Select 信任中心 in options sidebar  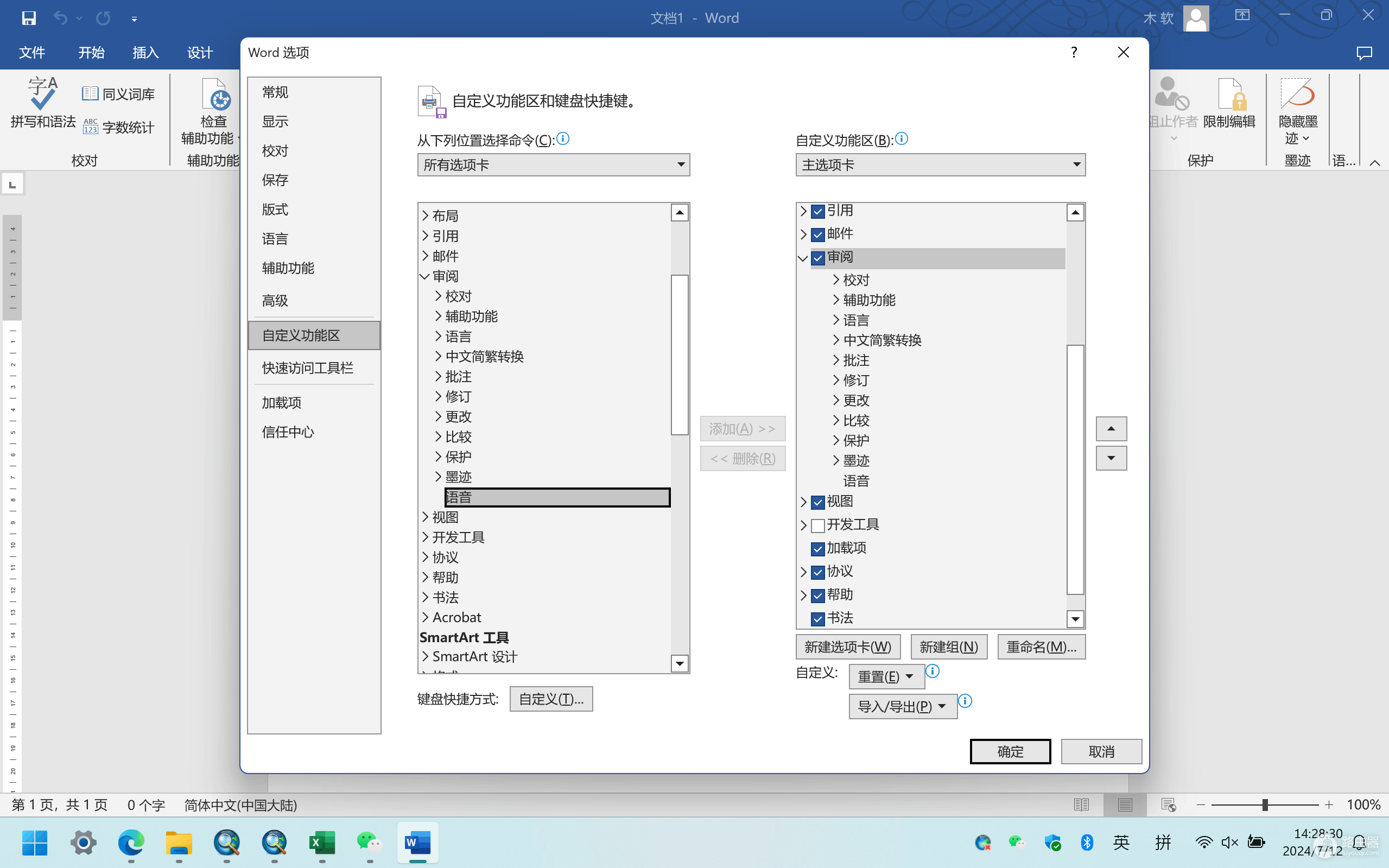[x=314, y=432]
